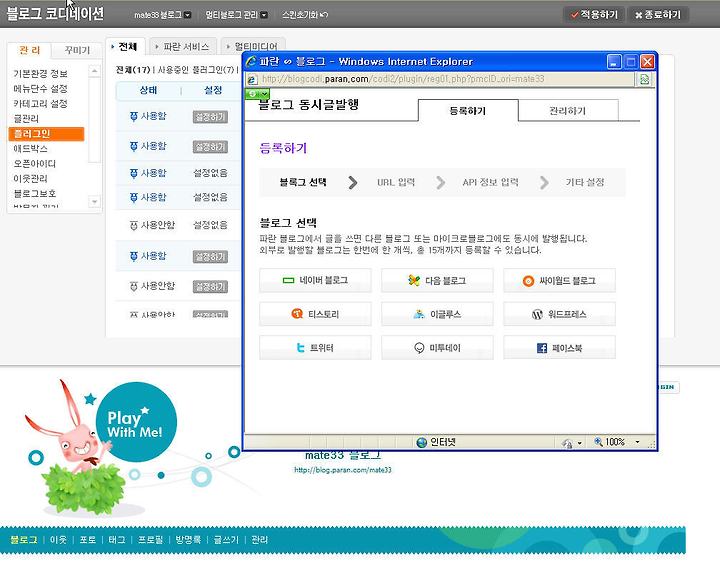This screenshot has height=568, width=720.
Task: Open the security lock icon in the status bar
Action: 567,443
